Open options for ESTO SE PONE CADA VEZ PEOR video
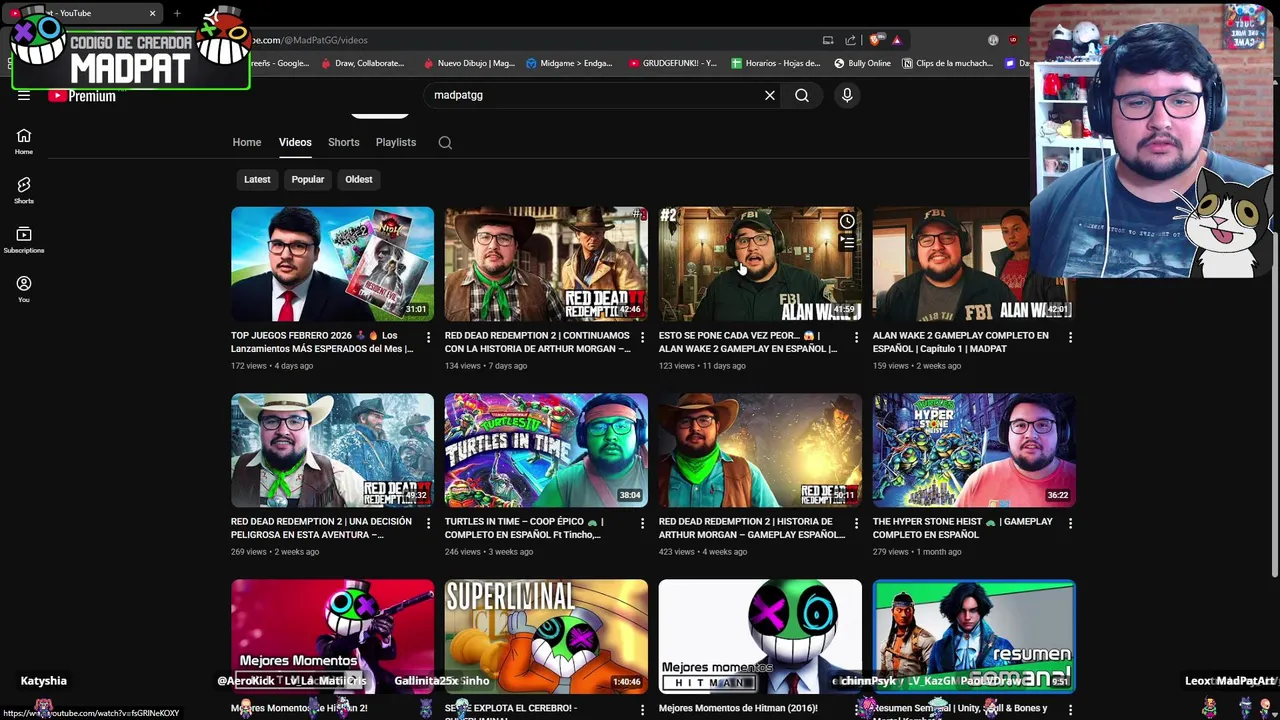The image size is (1280, 720). [x=856, y=337]
